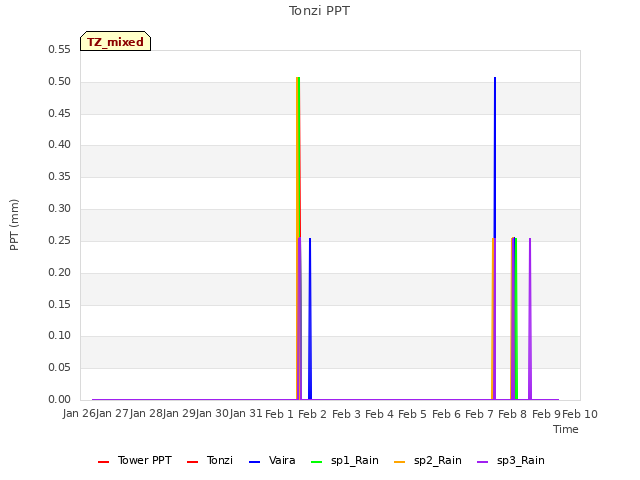The image size is (640, 480).
Task: Toggle sp3_Rain legend item
Action: point(511,460)
